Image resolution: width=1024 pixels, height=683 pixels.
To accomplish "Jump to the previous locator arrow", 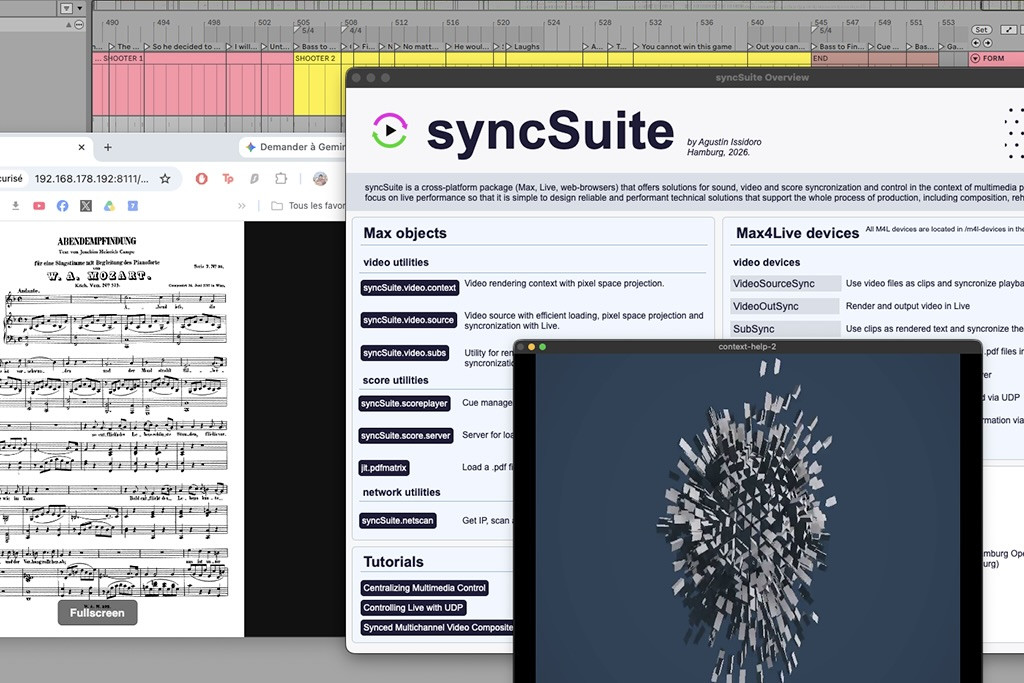I will click(976, 43).
